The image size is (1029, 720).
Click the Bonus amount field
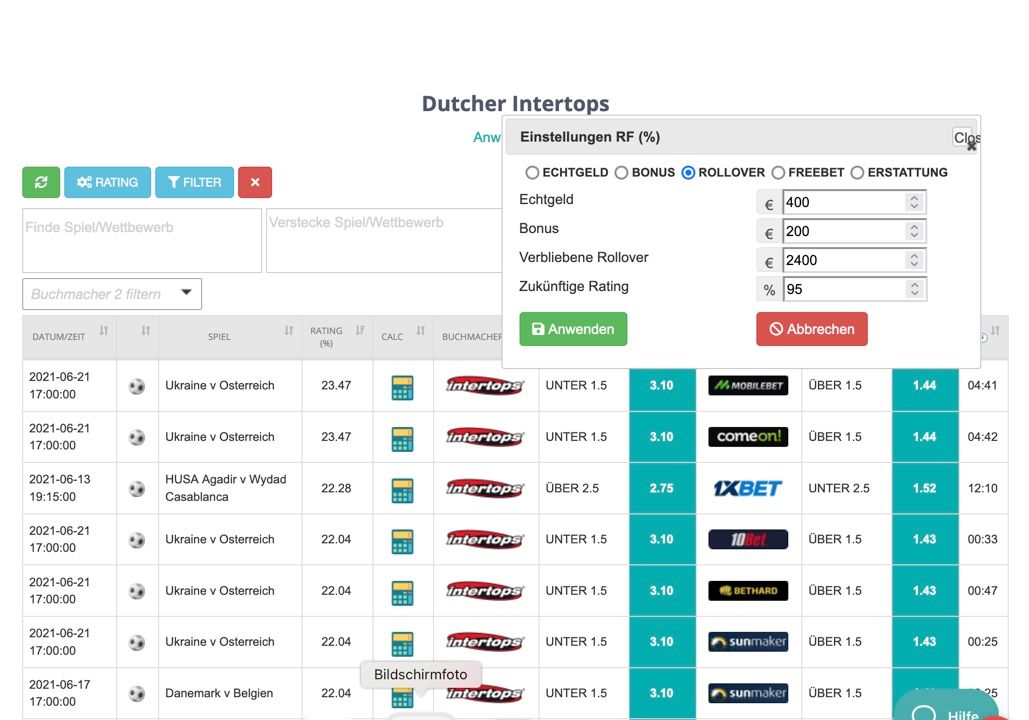845,231
